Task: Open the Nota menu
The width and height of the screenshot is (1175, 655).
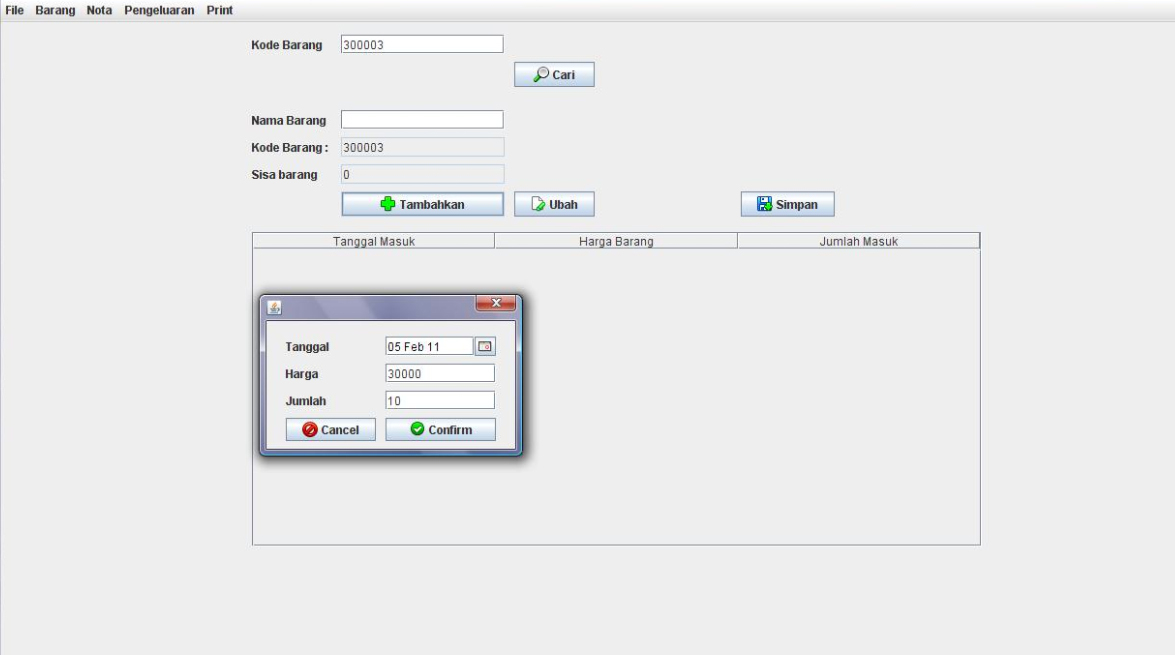Action: tap(99, 10)
